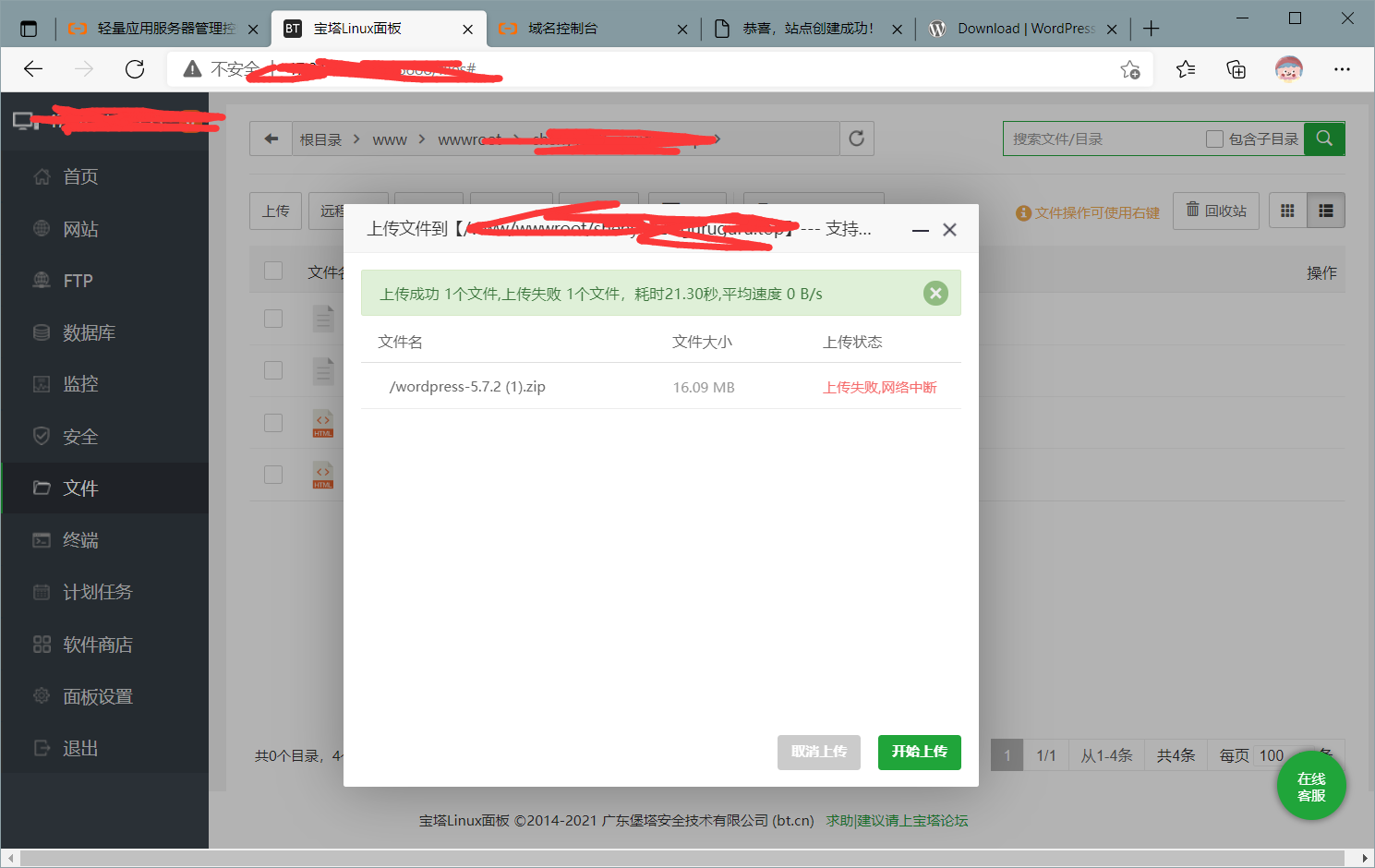Open browser collections icon
This screenshot has height=868, width=1375.
click(x=1236, y=69)
